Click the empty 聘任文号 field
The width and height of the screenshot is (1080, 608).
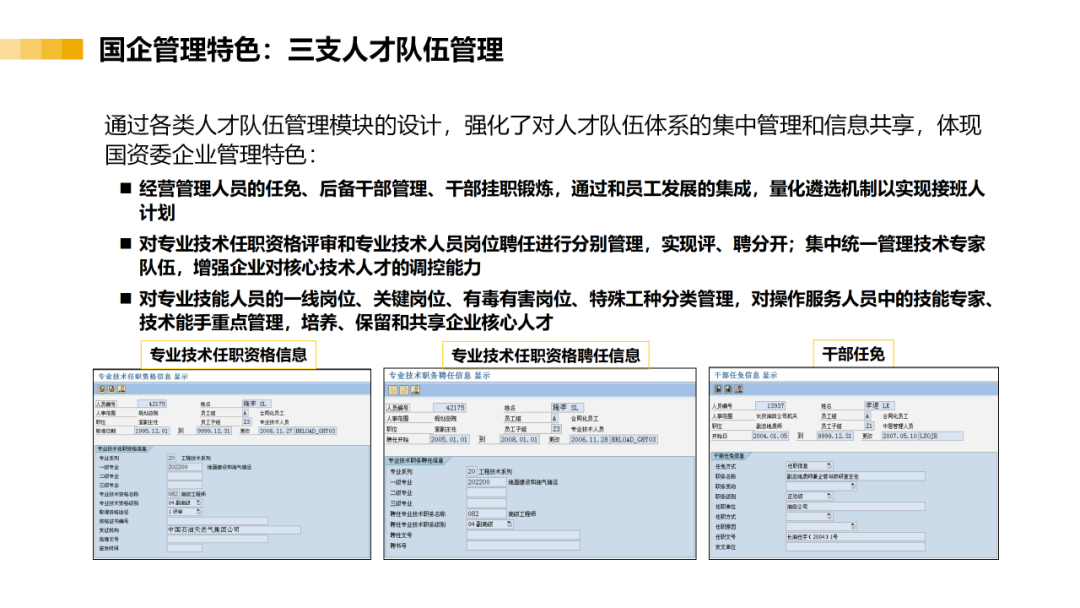point(523,535)
